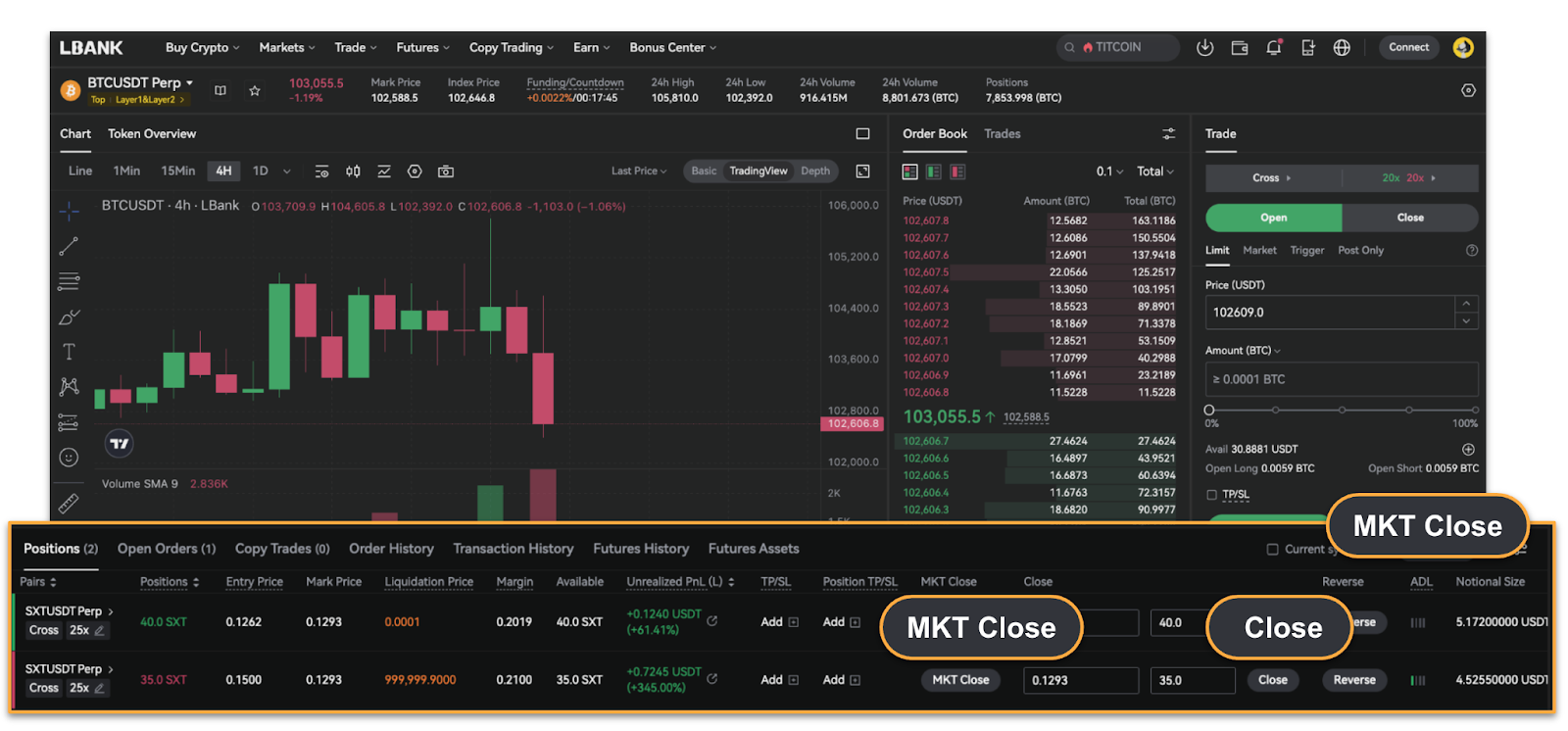Open the Open Orders (1) tab
Viewport: 1568px width, 731px height.
tap(167, 549)
